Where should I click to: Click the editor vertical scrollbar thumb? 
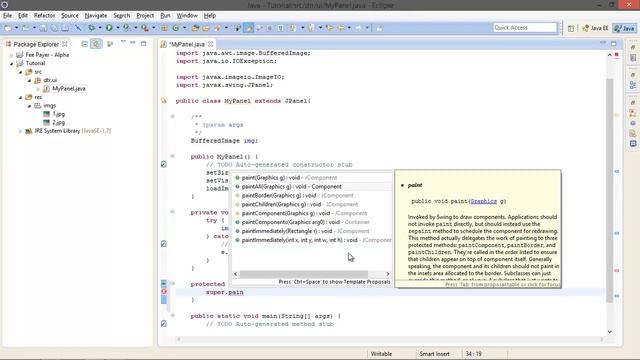point(610,190)
